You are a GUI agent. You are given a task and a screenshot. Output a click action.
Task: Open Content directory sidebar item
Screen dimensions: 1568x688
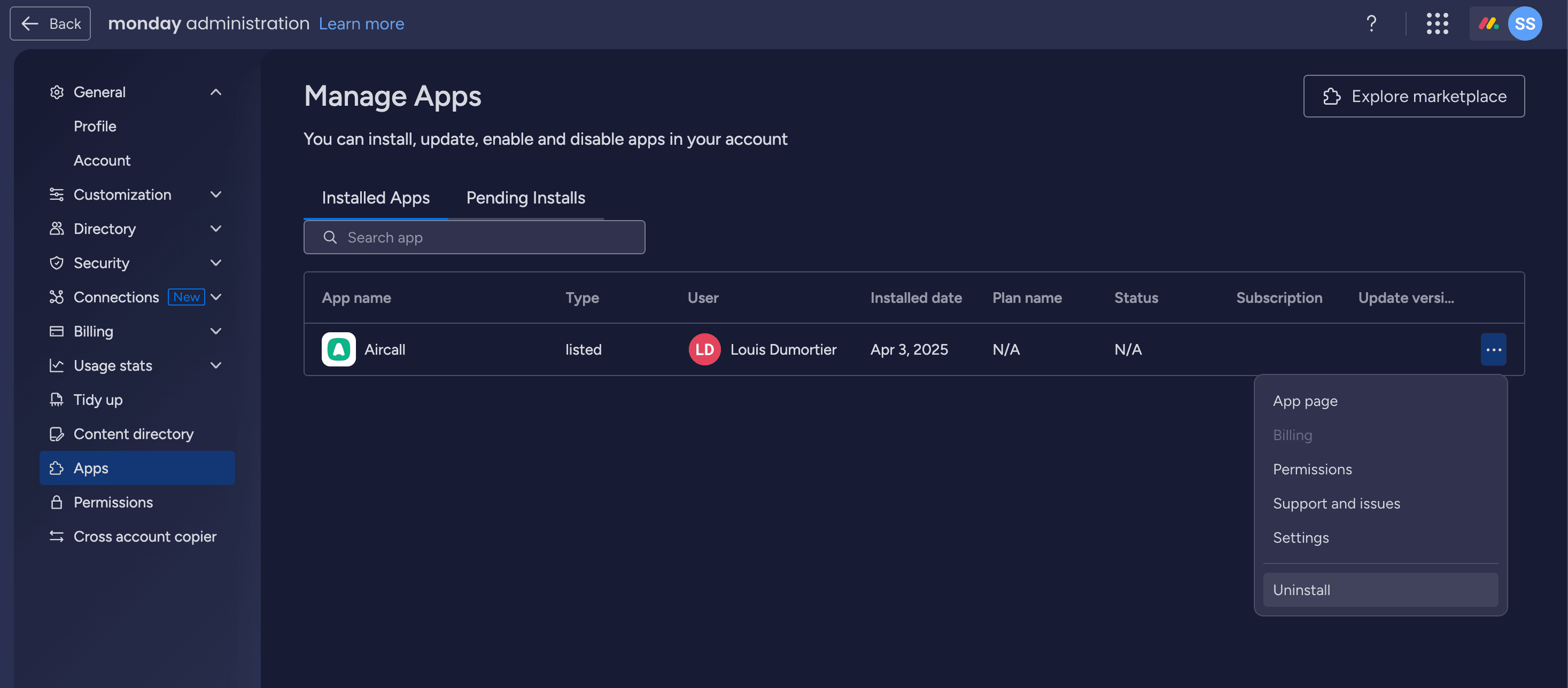133,434
